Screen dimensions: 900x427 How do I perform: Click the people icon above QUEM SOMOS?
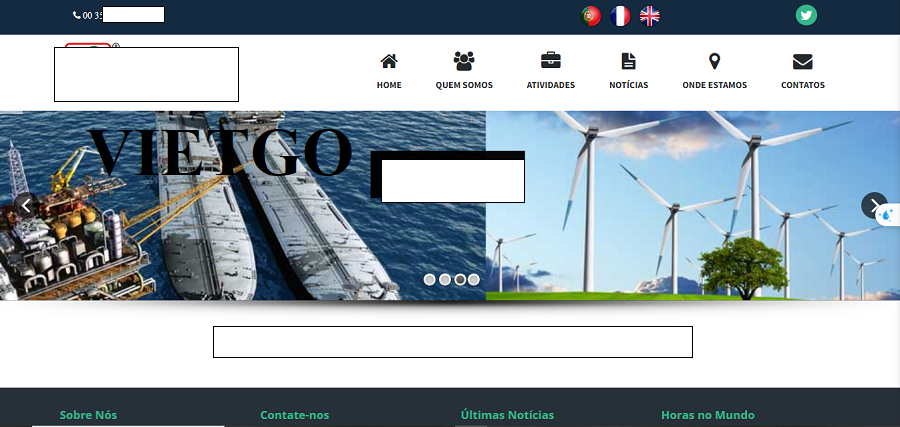[464, 61]
